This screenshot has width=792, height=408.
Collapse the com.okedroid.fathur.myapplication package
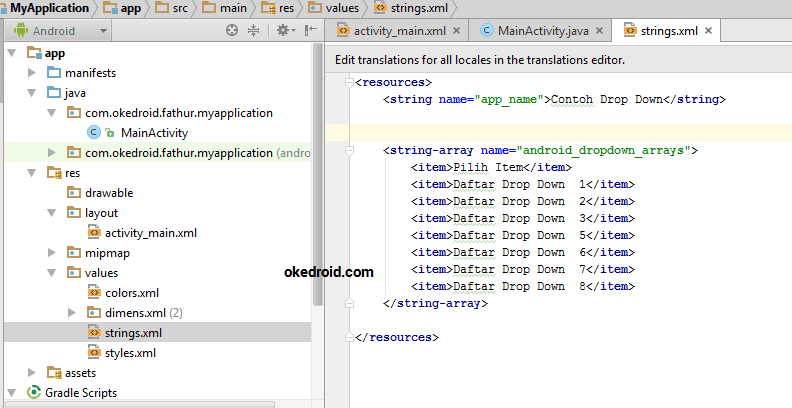(52, 113)
